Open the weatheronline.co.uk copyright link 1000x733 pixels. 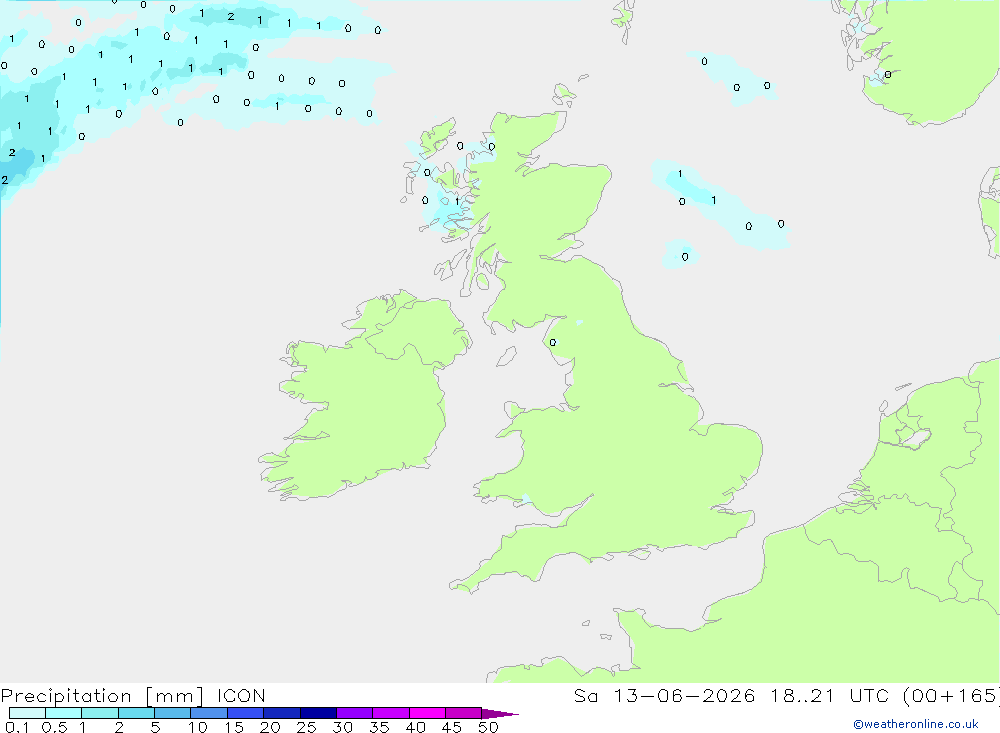click(916, 724)
